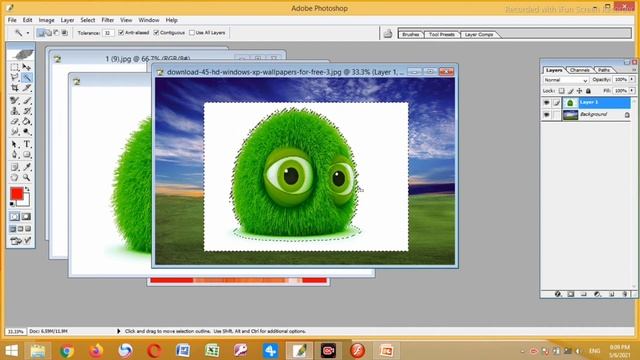
Task: Toggle lock position icon
Action: click(x=579, y=91)
